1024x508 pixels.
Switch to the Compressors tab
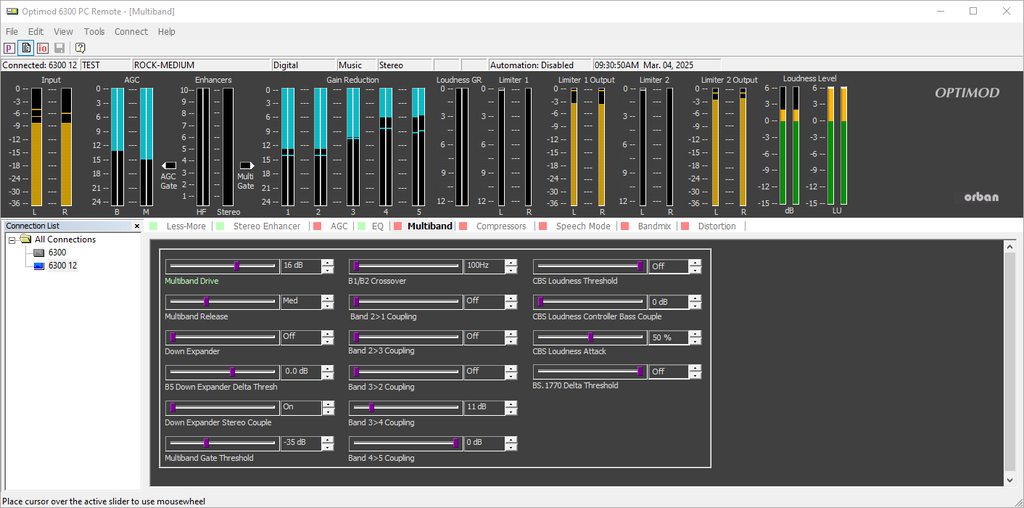click(500, 227)
